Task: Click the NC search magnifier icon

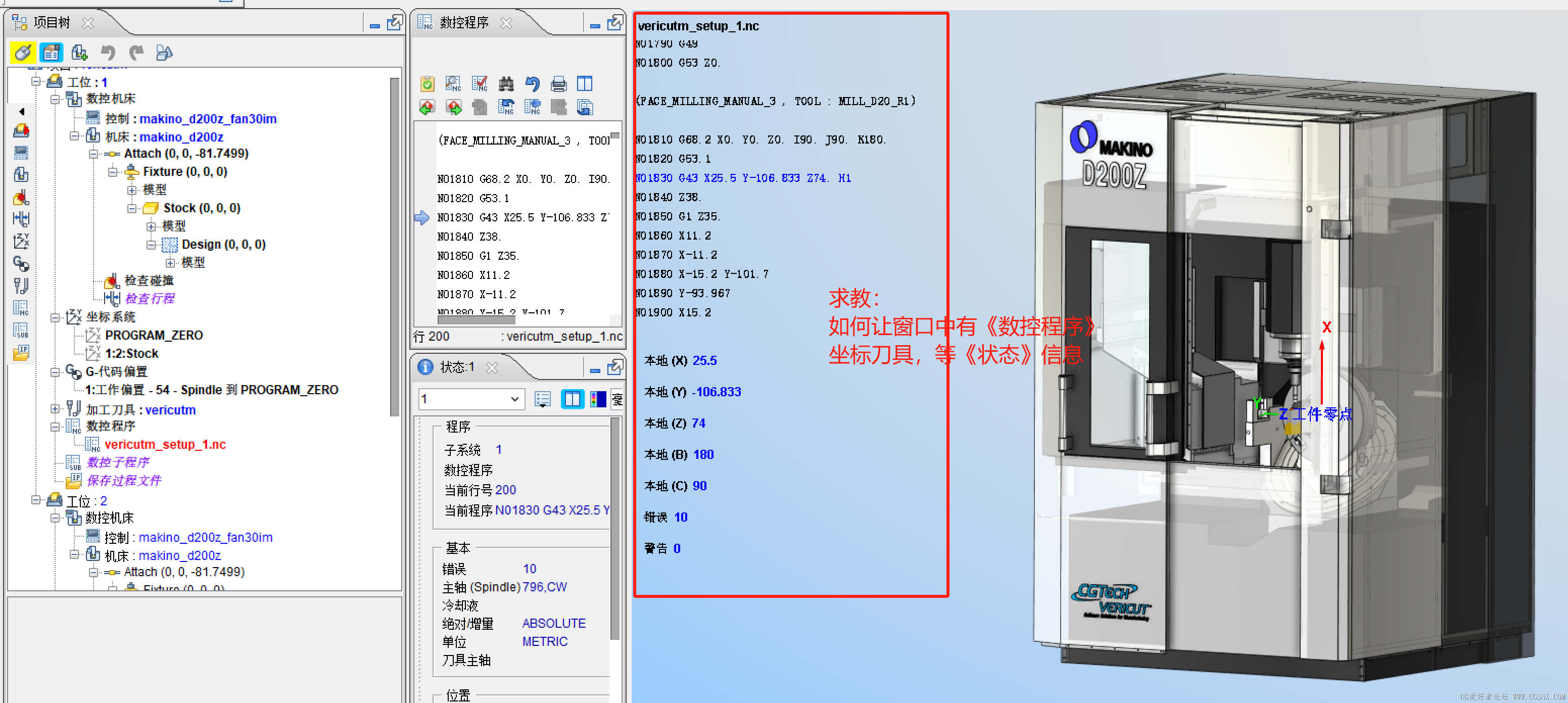Action: point(453,83)
